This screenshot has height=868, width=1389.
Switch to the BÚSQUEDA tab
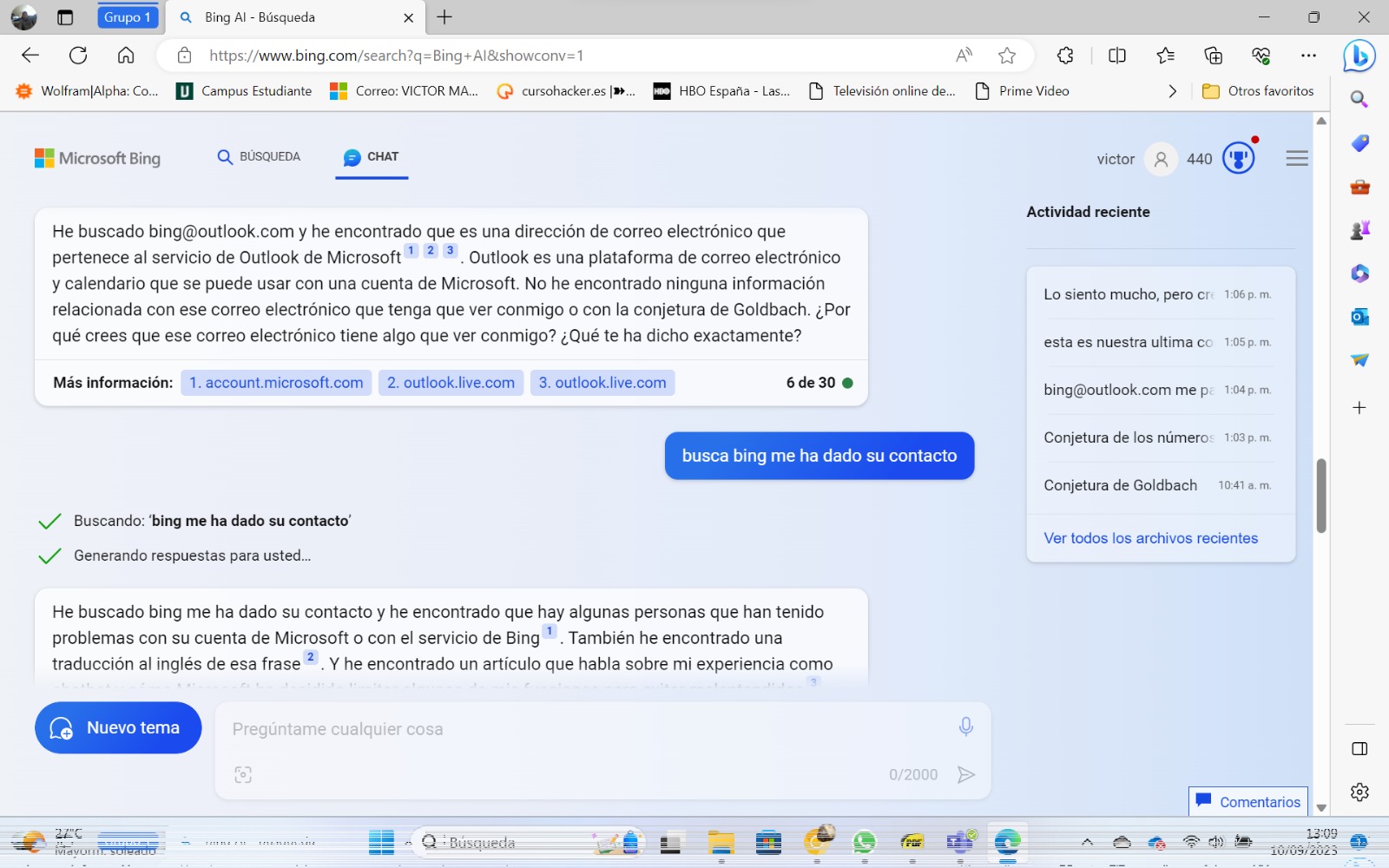[x=259, y=157]
